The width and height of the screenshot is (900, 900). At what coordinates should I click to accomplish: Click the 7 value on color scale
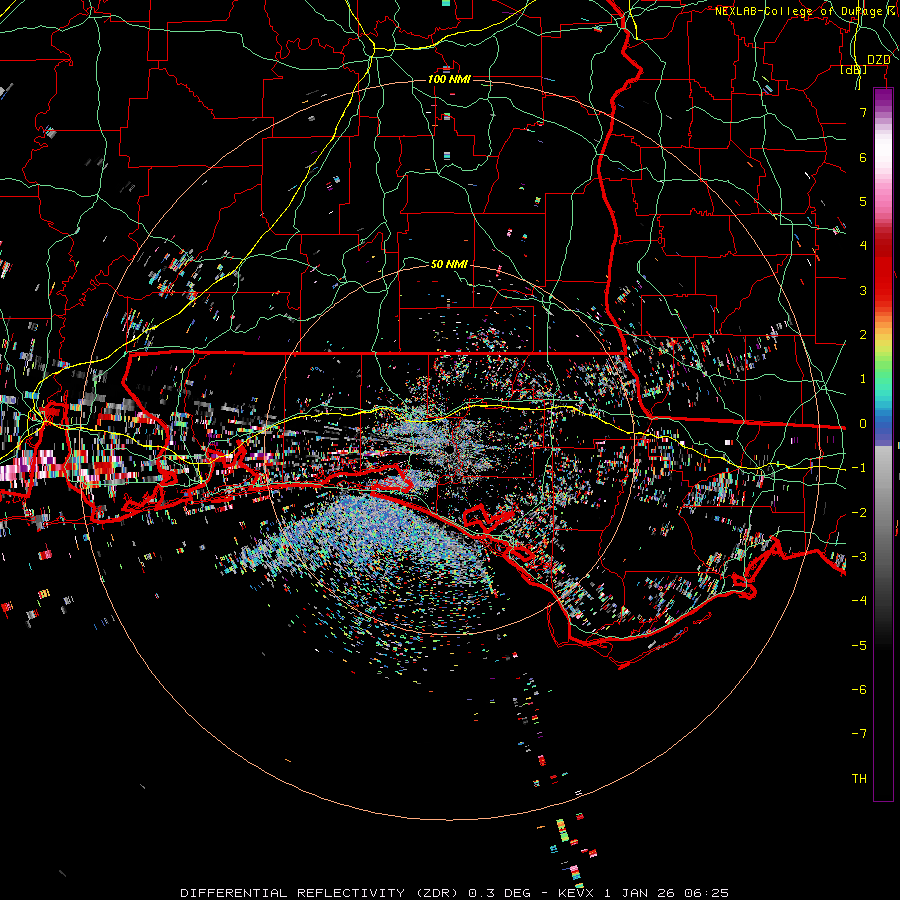[863, 112]
